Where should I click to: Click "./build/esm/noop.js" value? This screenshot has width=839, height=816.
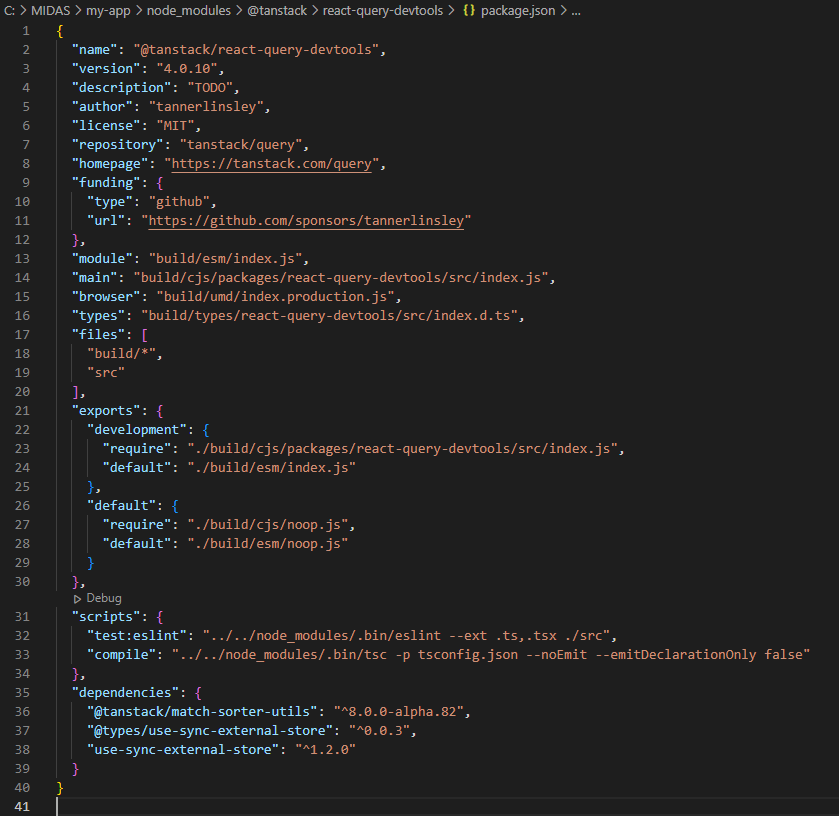(268, 544)
